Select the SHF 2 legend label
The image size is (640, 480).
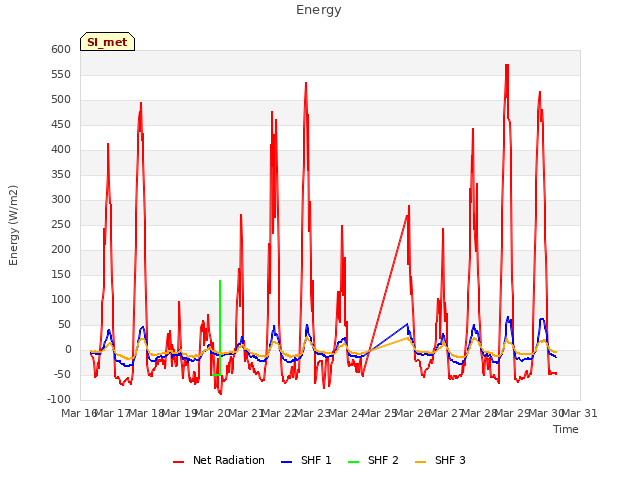point(383,460)
